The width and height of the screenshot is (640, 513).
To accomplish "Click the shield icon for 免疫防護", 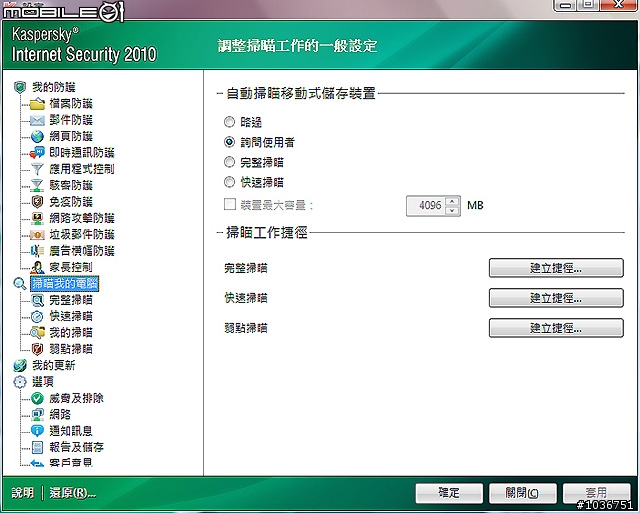I will [37, 202].
